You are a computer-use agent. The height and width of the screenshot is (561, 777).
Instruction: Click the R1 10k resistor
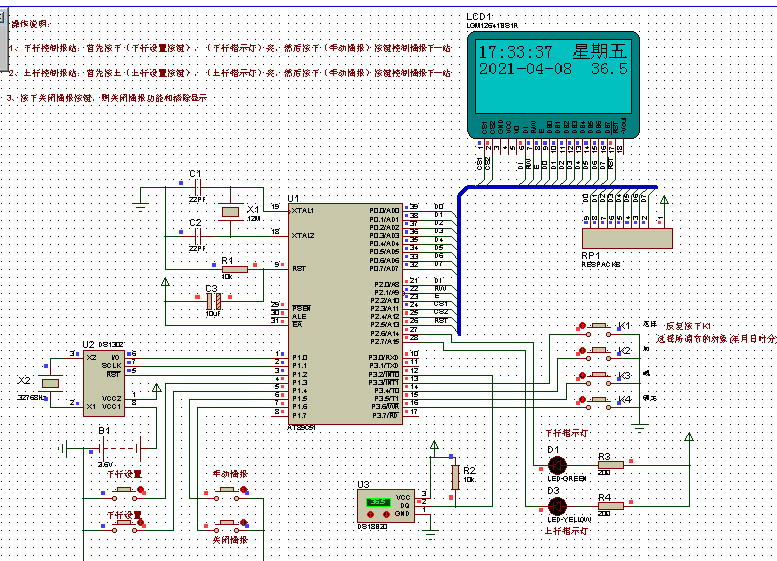[x=235, y=269]
